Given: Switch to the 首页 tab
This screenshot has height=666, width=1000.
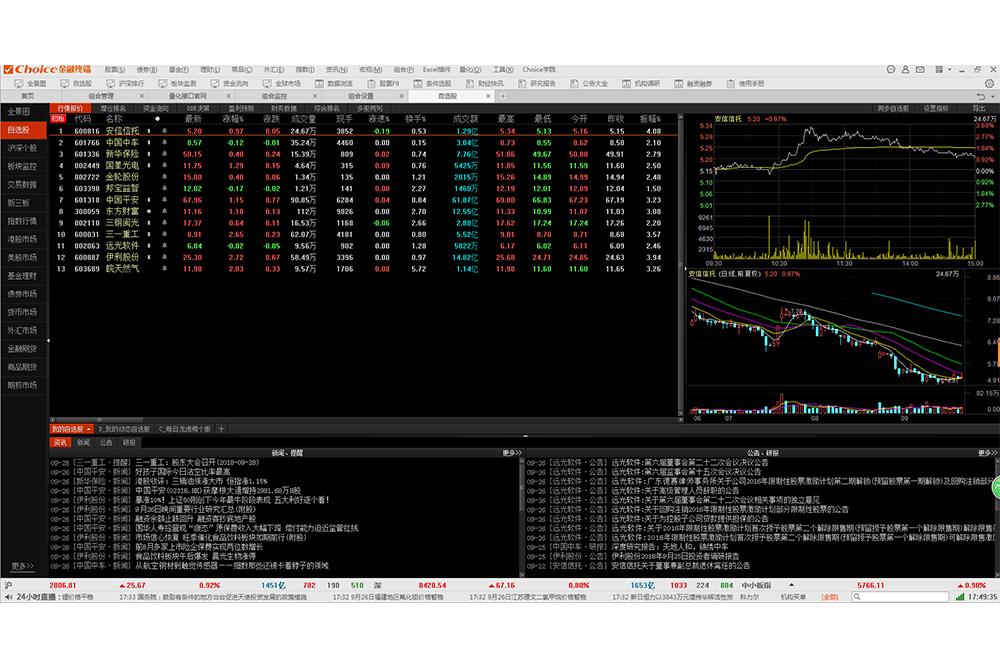Looking at the screenshot, I should [27, 96].
